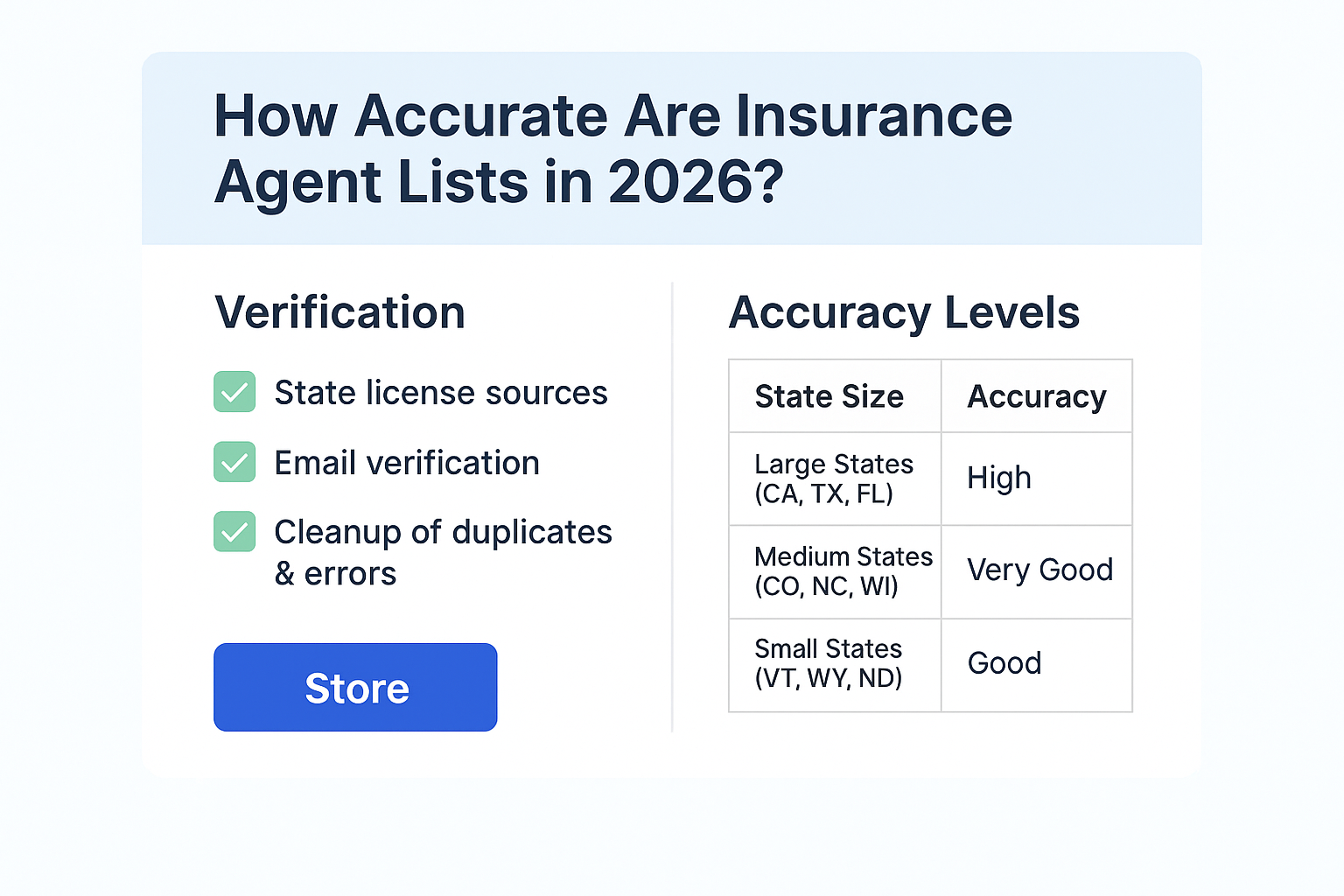1344x896 pixels.
Task: Click the 'How Accurate Are Insurance Agent Lists' title
Action: pyautogui.click(x=612, y=149)
